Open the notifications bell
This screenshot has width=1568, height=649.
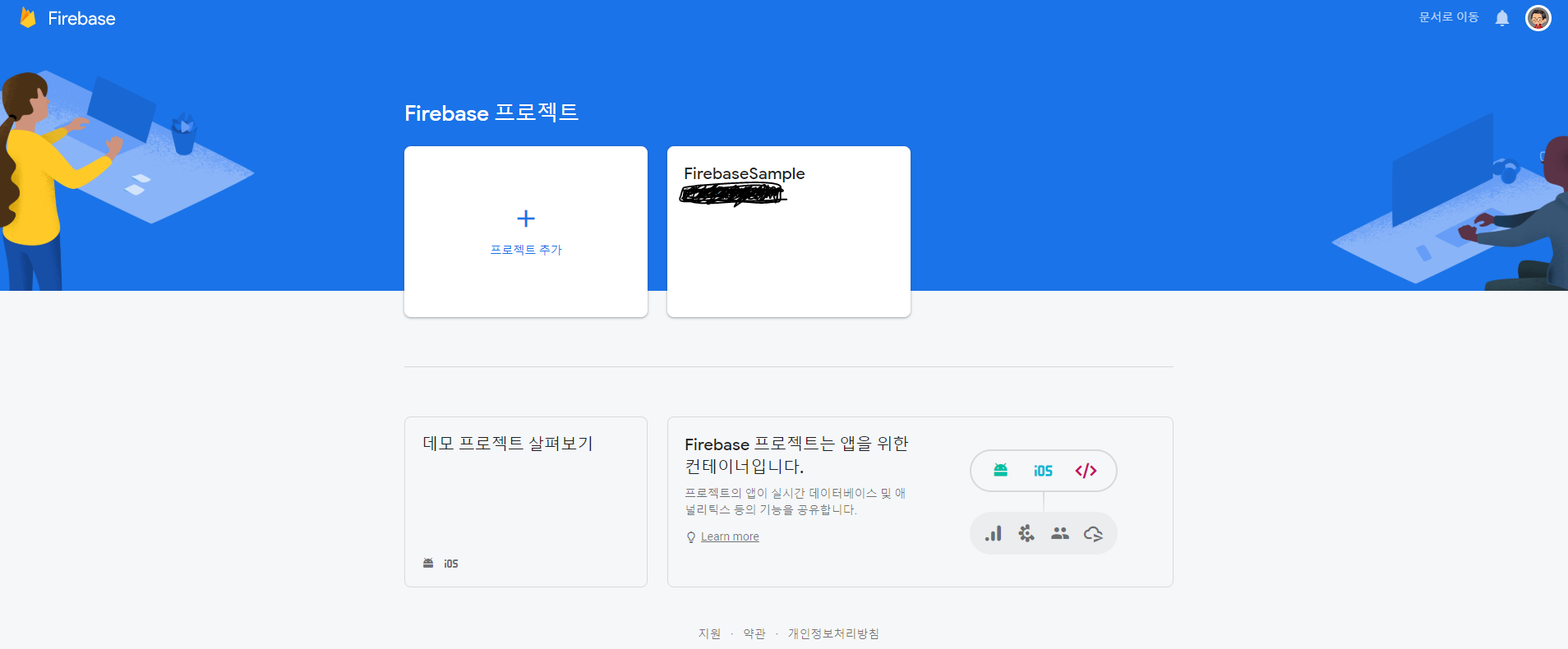pos(1501,18)
